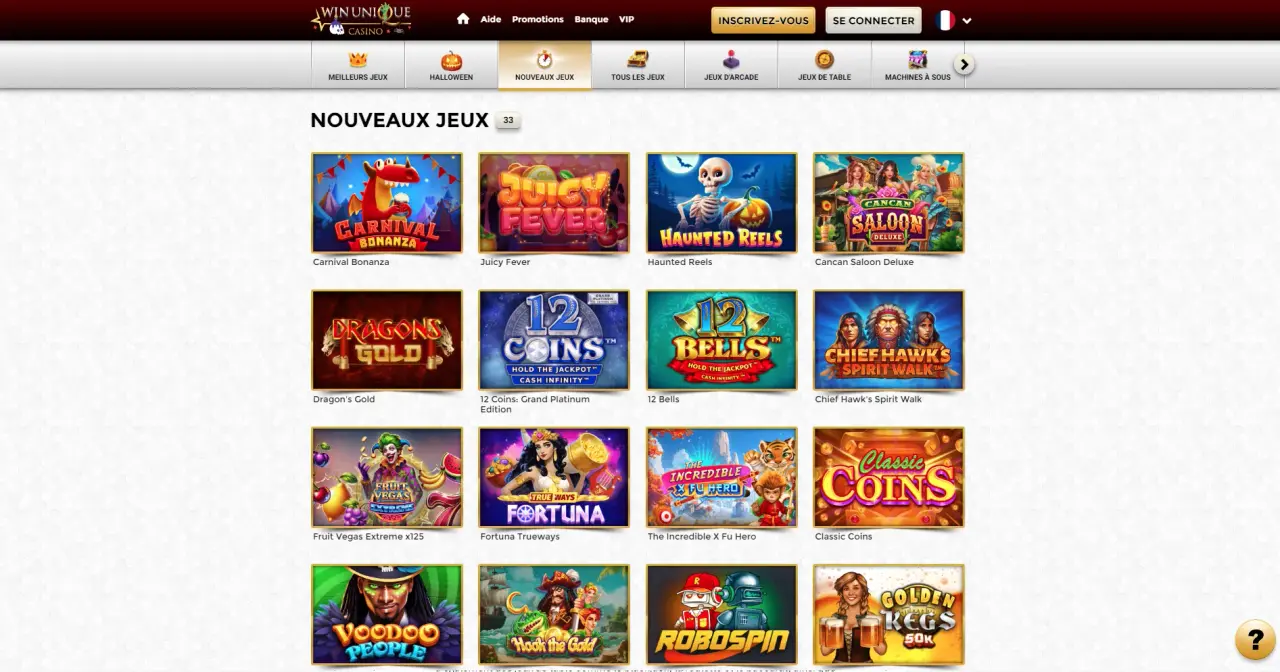Open the Promotions menu item

pos(538,19)
